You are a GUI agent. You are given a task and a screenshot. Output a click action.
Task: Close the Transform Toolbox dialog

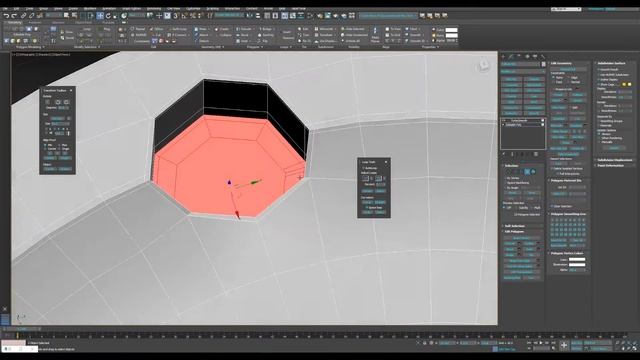pyautogui.click(x=71, y=90)
